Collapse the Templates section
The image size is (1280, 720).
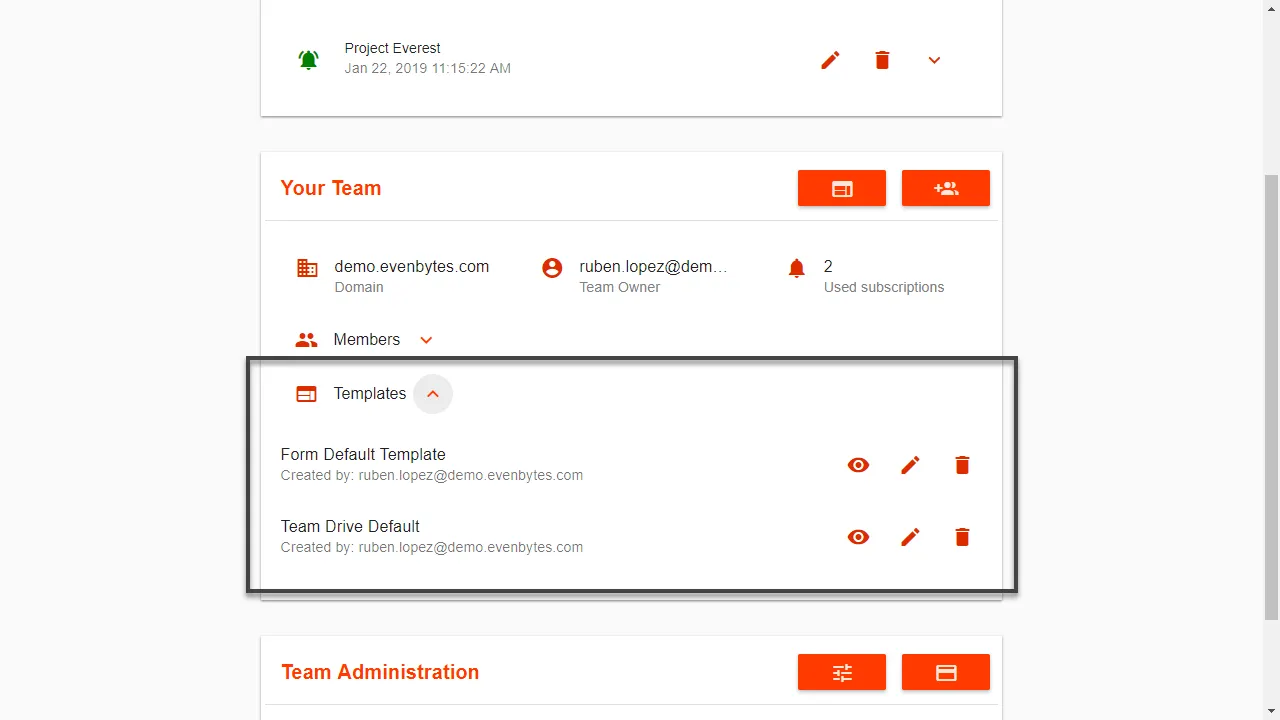(433, 394)
